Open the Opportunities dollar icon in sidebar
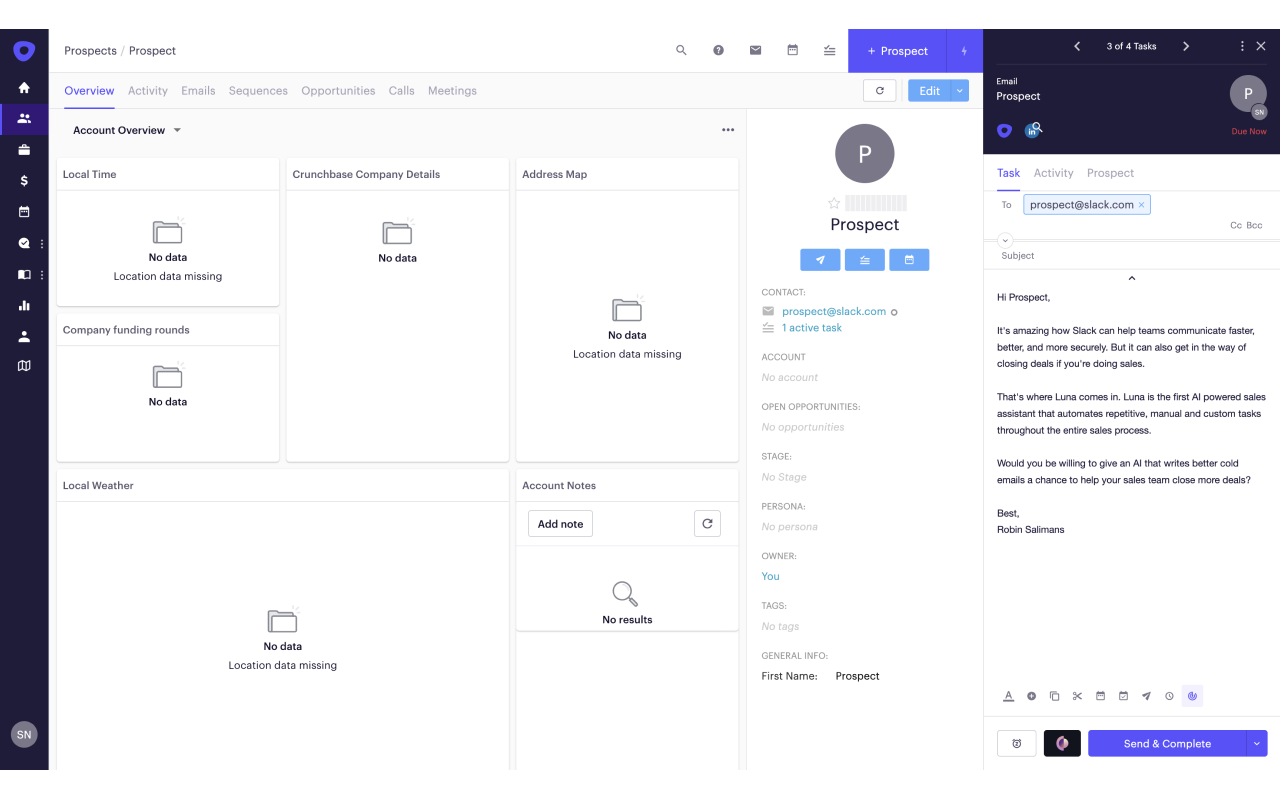 pos(24,181)
